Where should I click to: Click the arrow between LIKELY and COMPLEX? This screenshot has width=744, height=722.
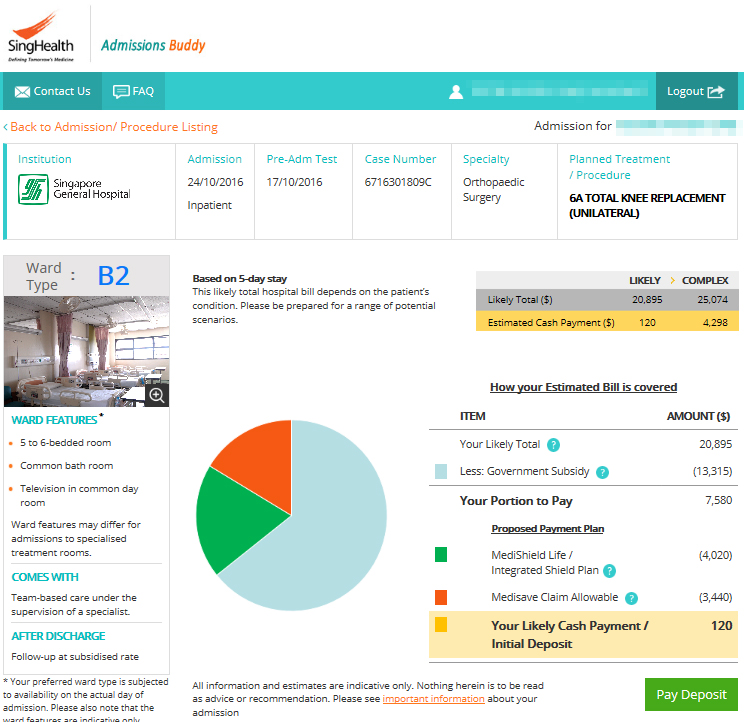point(672,280)
